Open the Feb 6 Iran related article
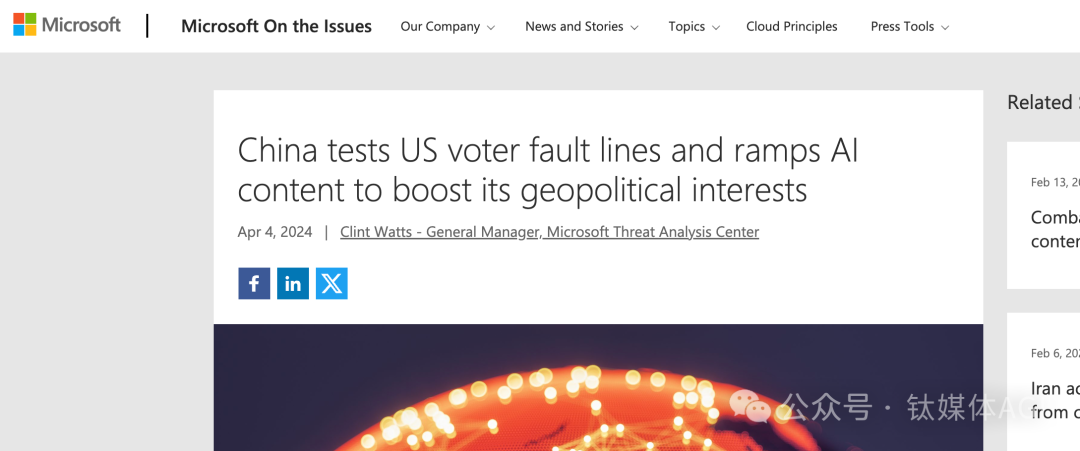 [1055, 400]
